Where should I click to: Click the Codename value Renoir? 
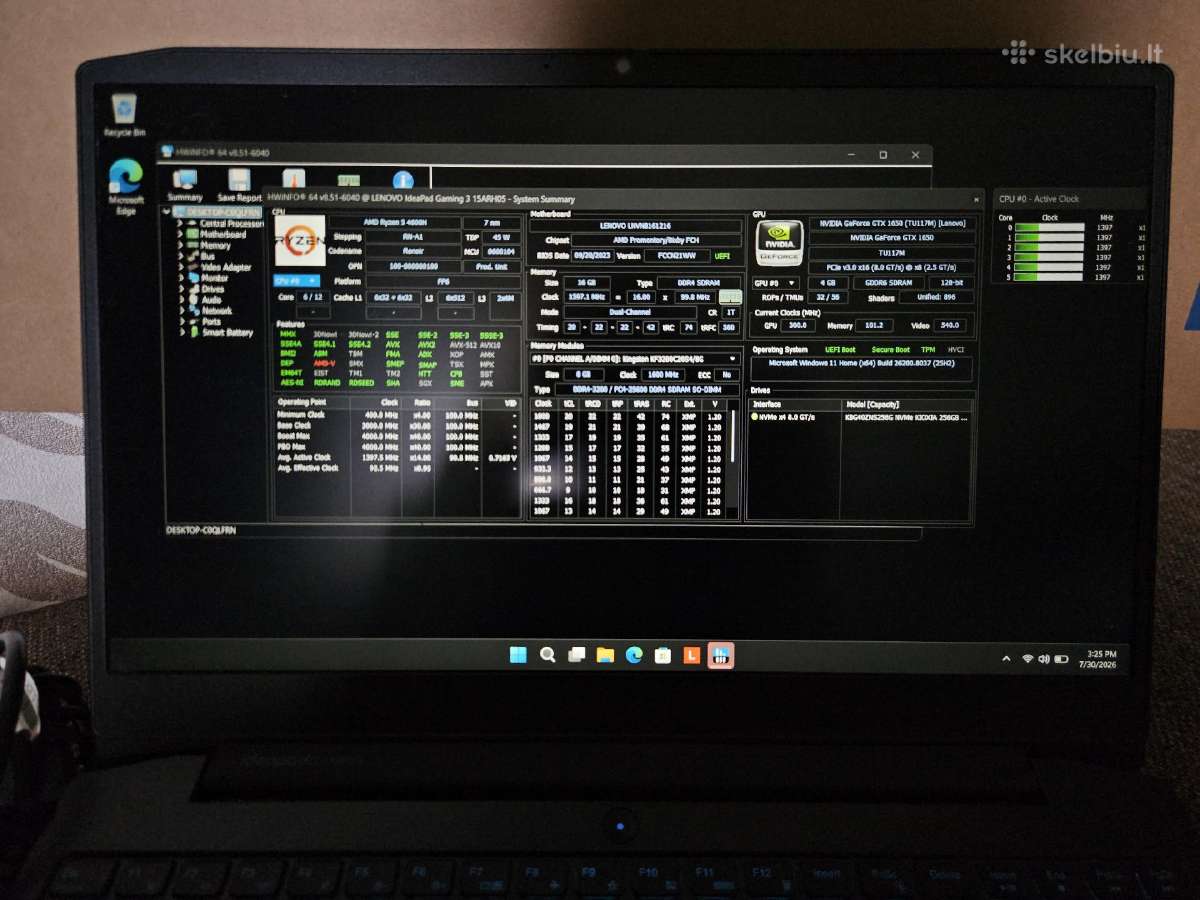[x=413, y=251]
